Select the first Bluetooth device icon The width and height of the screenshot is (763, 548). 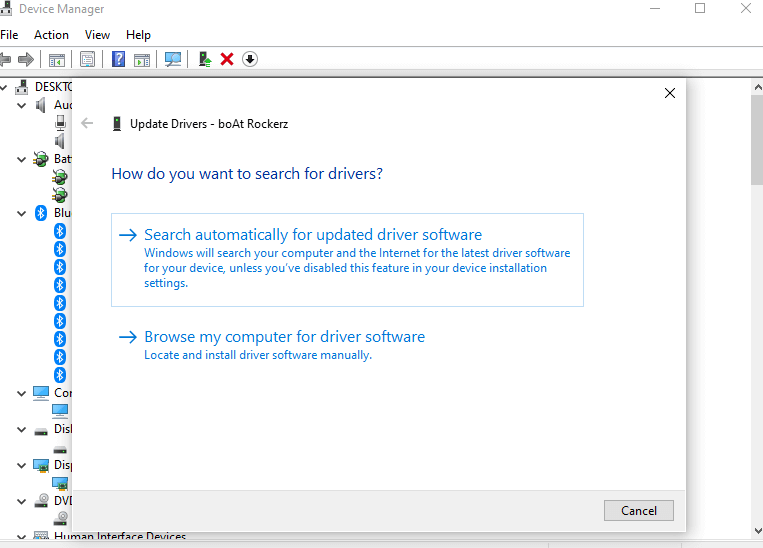pos(60,231)
